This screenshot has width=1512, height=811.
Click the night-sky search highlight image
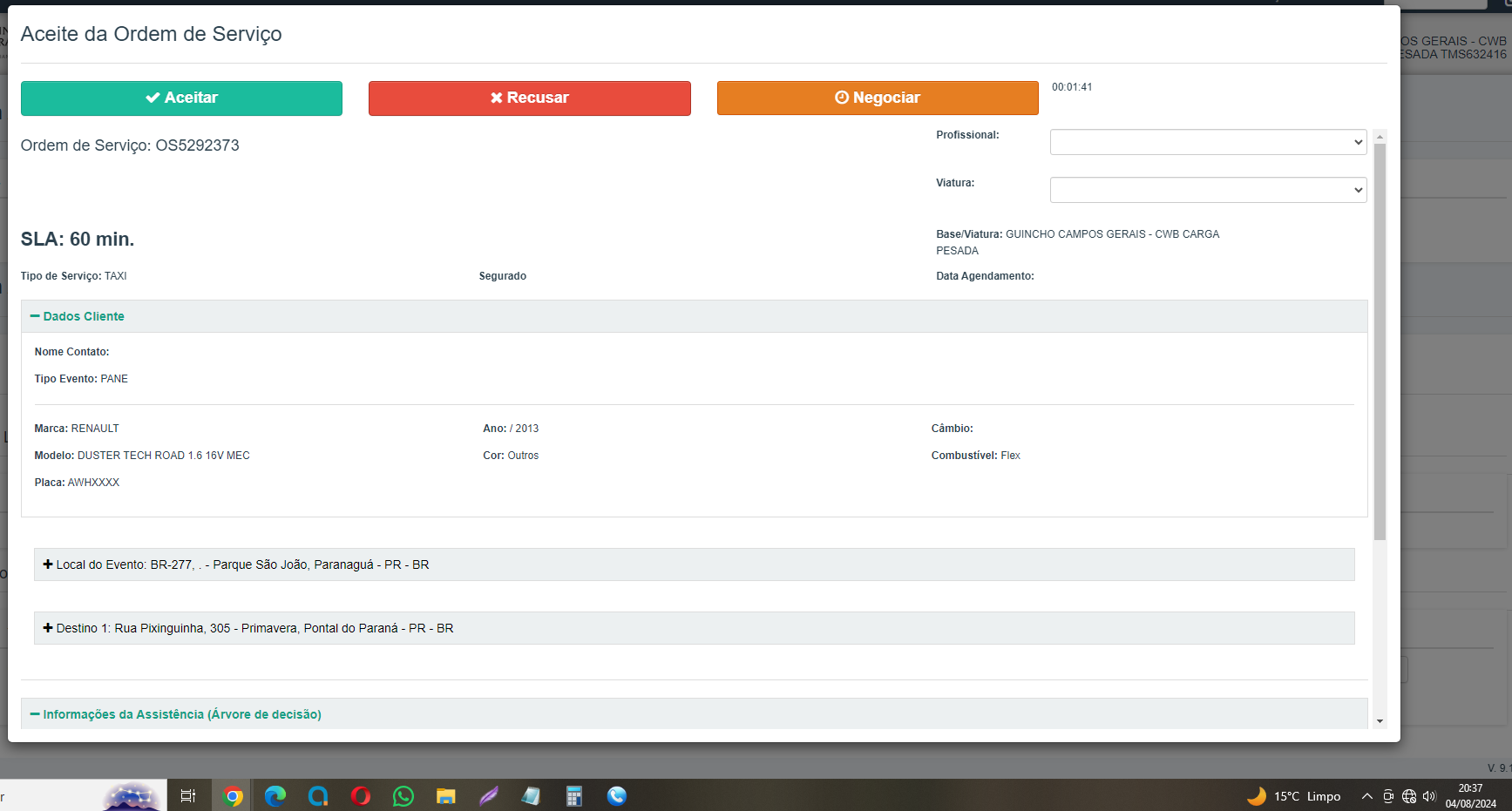coord(132,795)
